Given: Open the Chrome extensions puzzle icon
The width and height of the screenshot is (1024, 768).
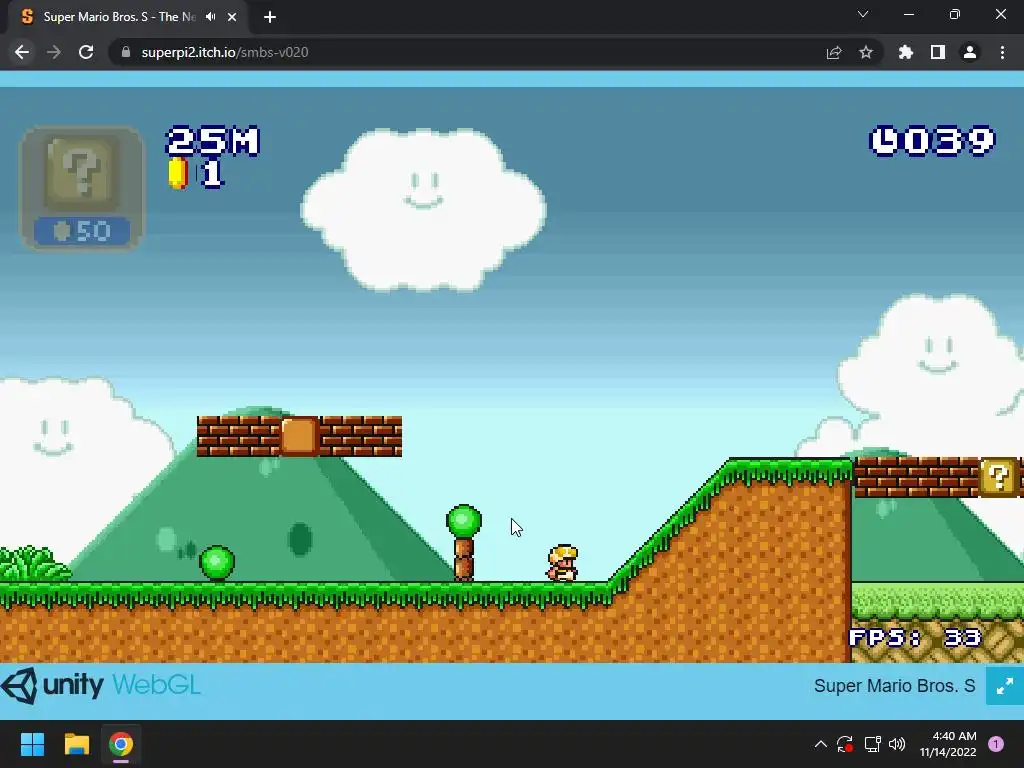Looking at the screenshot, I should 906,52.
